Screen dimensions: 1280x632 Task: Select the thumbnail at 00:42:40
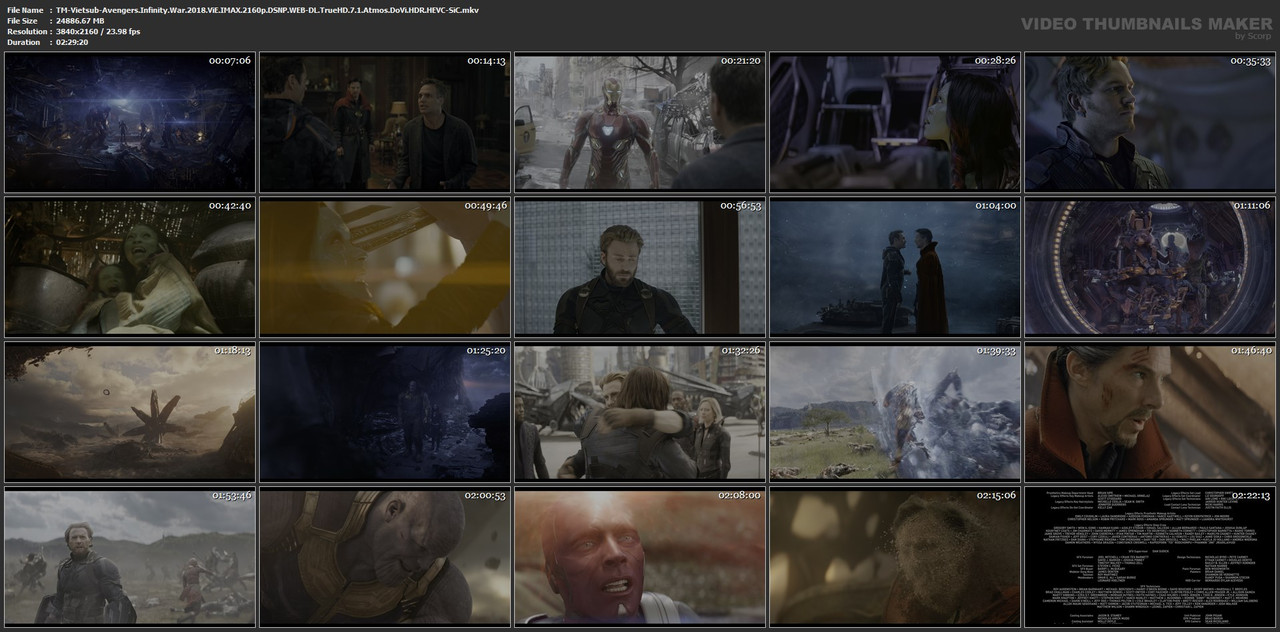[129, 267]
